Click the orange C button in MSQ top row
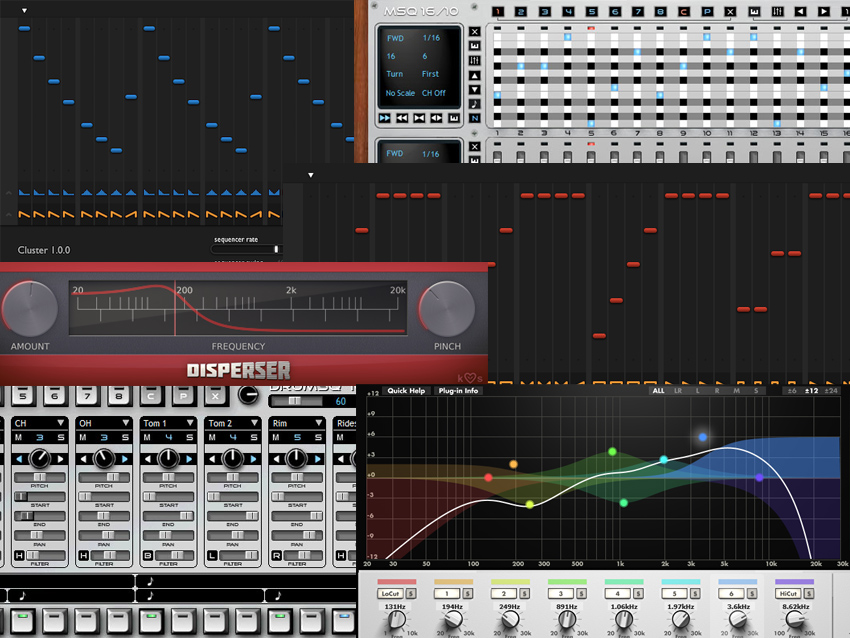This screenshot has height=638, width=850. pyautogui.click(x=683, y=11)
